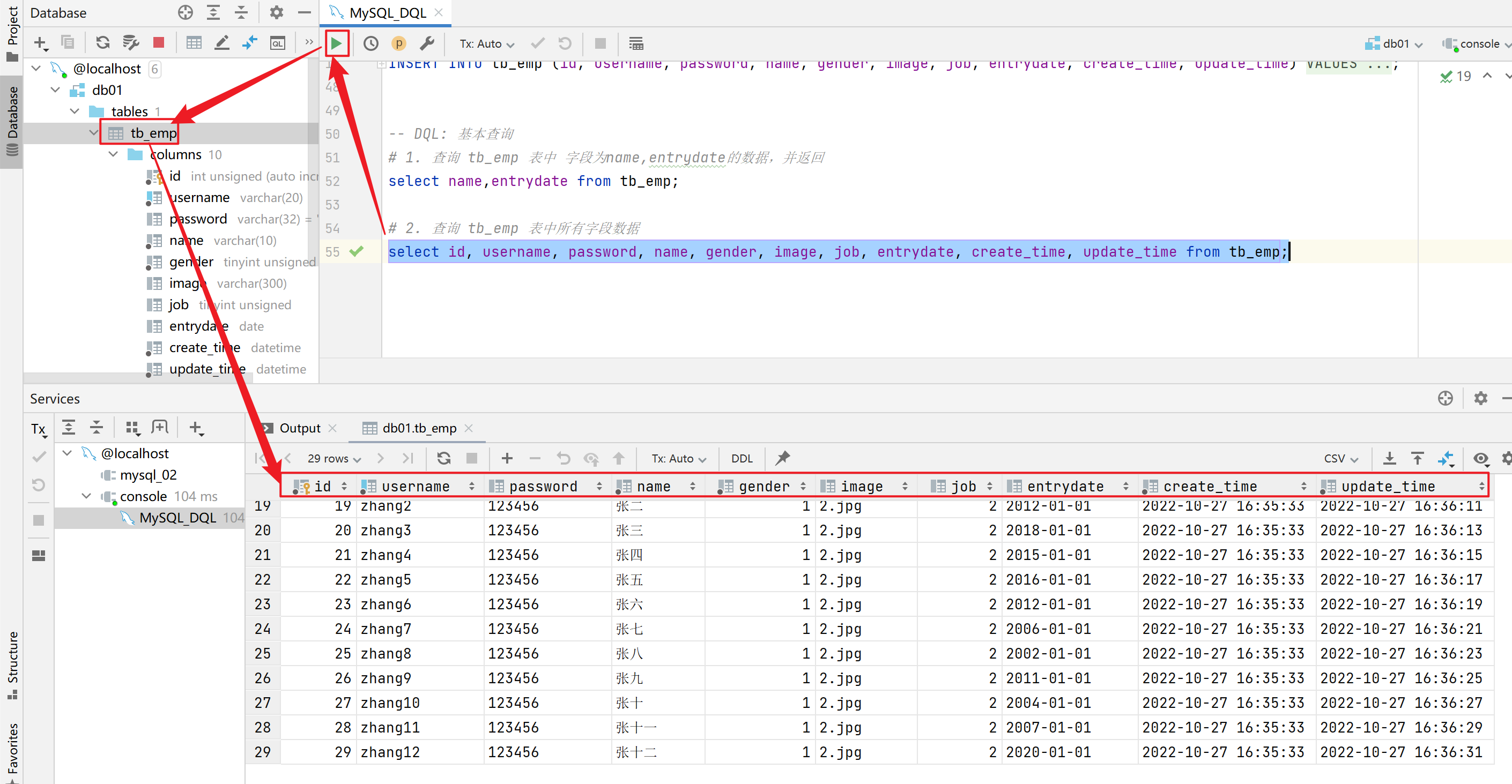The height and width of the screenshot is (784, 1512).
Task: Click the Services toolbar Tx icon
Action: (x=39, y=429)
